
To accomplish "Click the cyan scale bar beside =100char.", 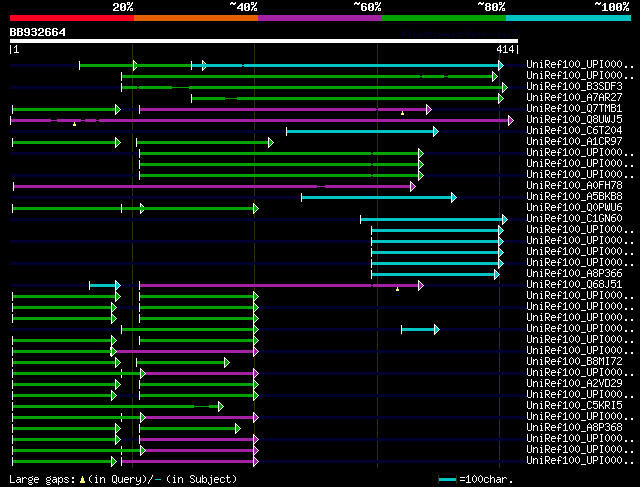I will (447, 480).
